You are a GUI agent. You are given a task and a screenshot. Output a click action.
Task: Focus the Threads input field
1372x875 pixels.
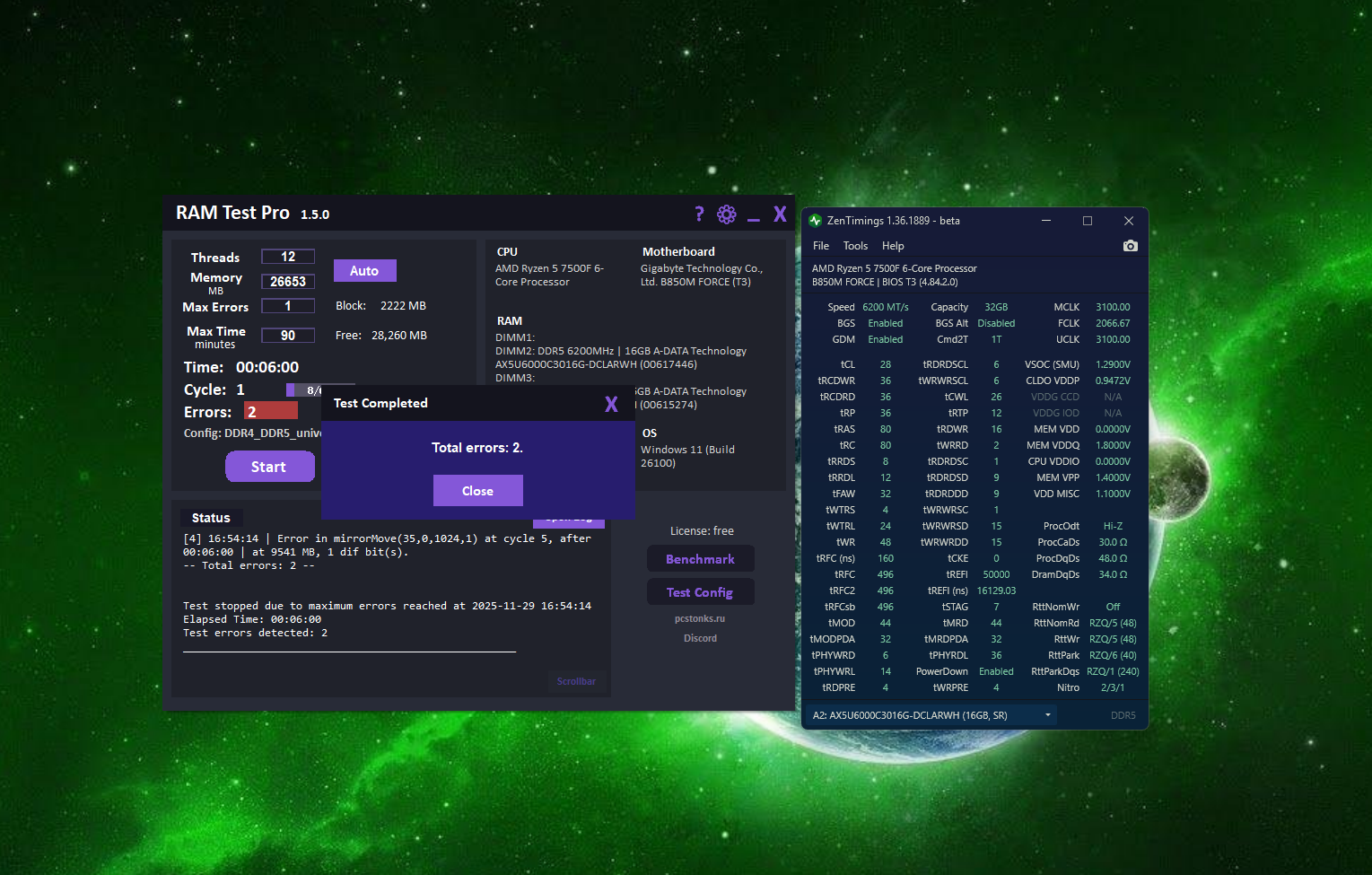click(288, 257)
